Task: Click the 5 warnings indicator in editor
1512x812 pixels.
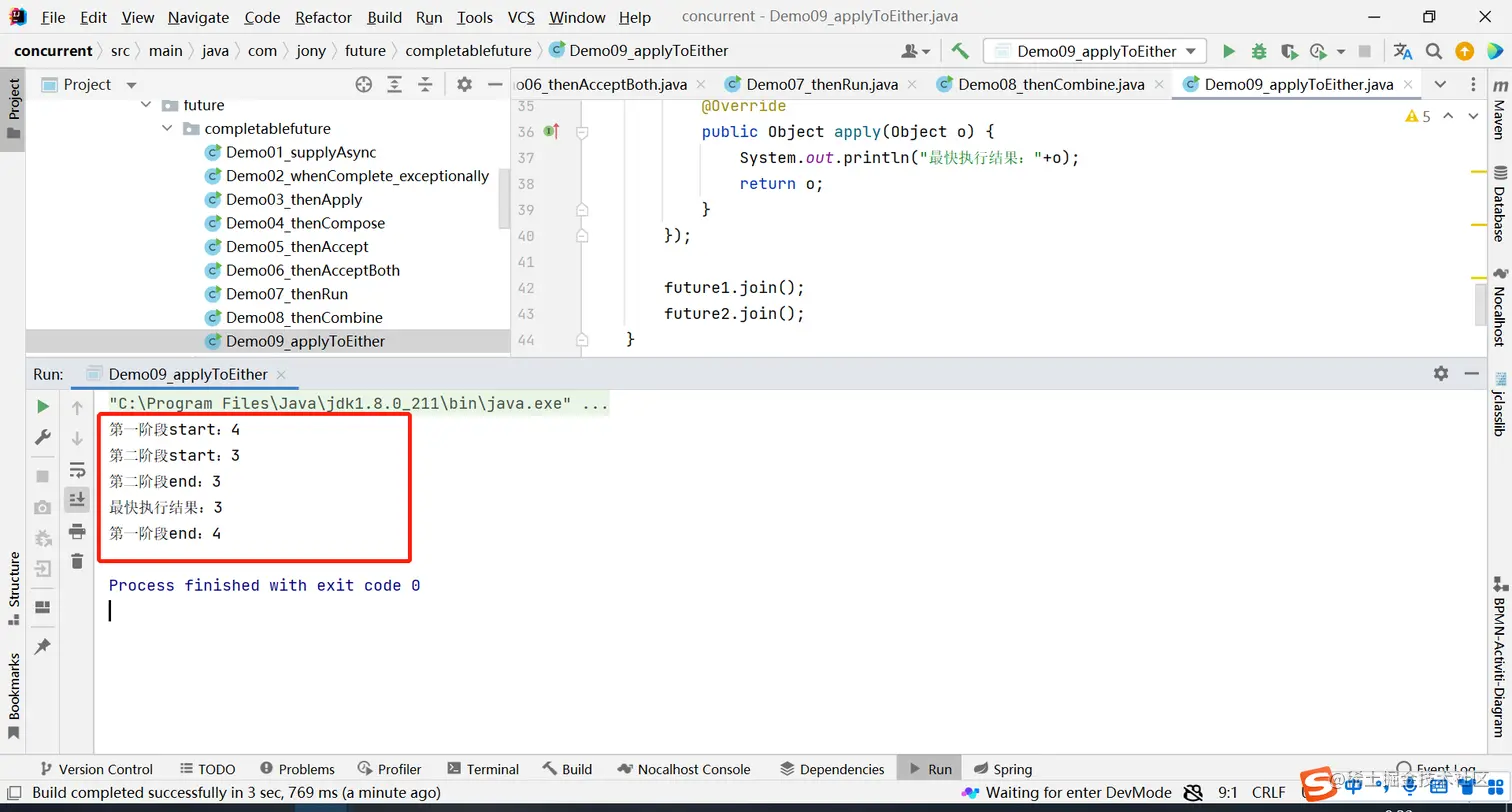Action: [1418, 117]
